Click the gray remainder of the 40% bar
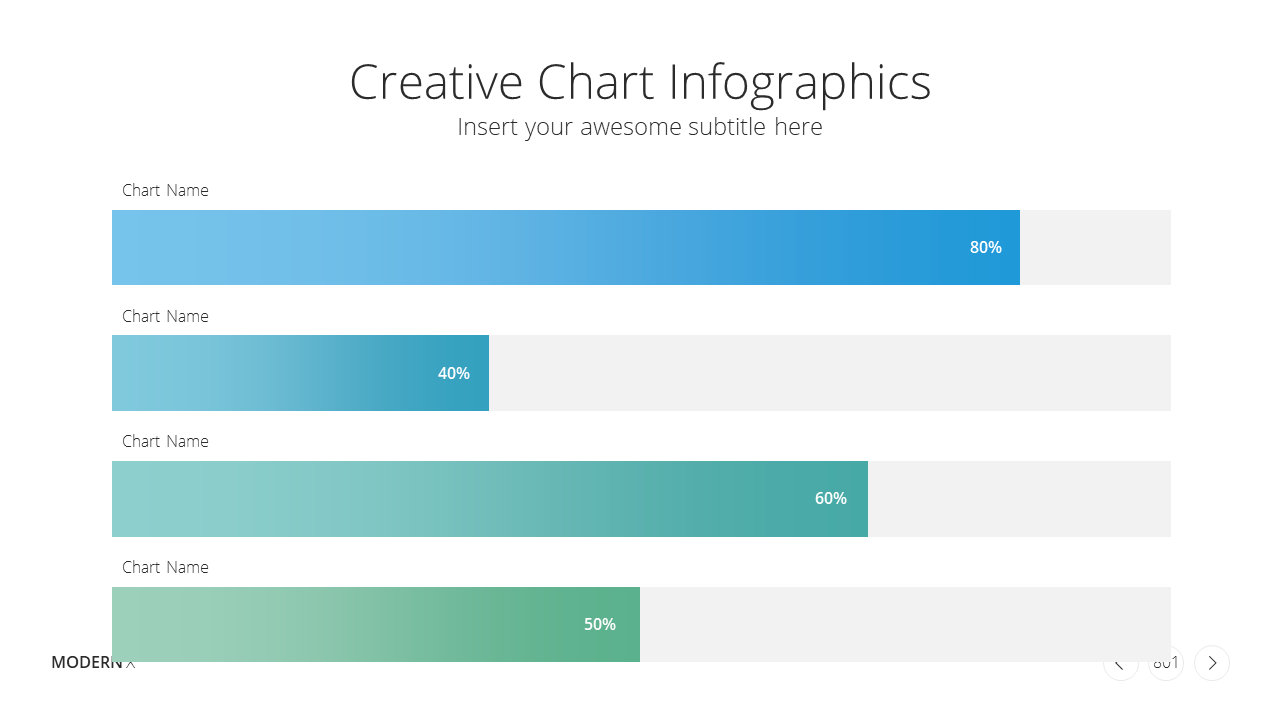The width and height of the screenshot is (1280, 720). click(x=830, y=373)
